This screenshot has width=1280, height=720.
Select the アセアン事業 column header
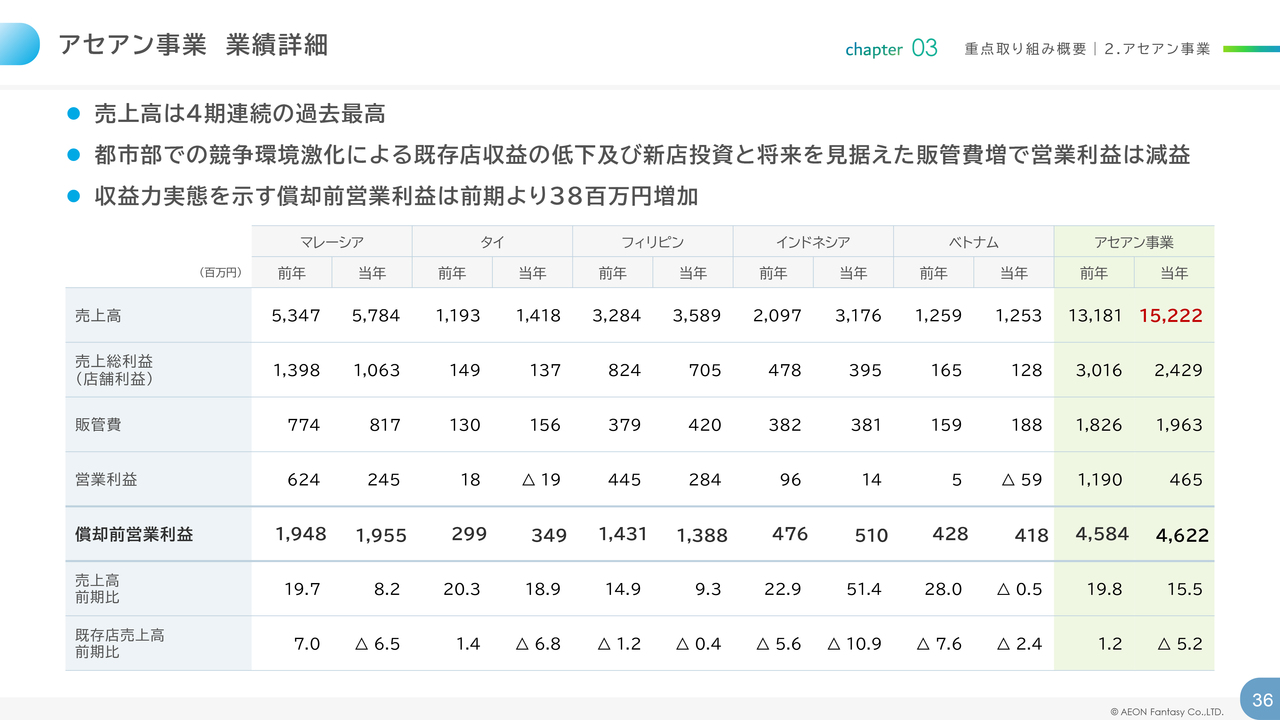pyautogui.click(x=1133, y=242)
